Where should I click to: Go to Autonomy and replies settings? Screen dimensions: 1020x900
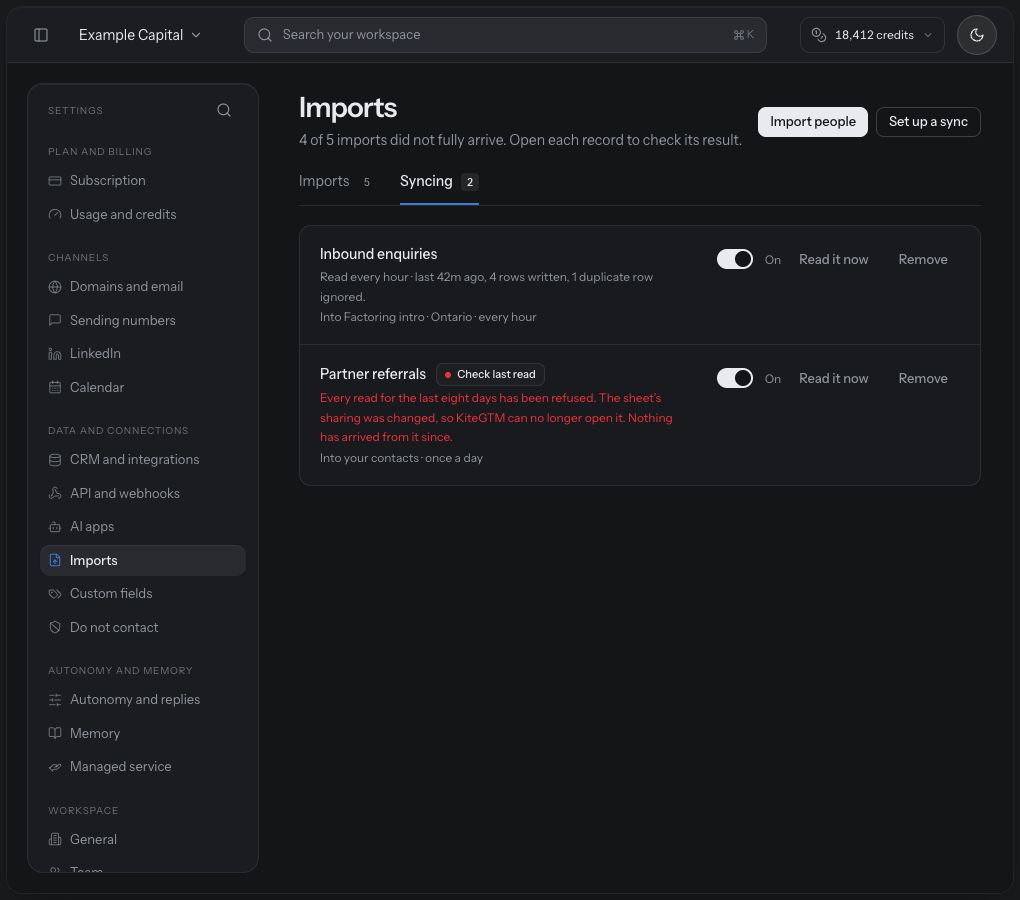coord(143,700)
